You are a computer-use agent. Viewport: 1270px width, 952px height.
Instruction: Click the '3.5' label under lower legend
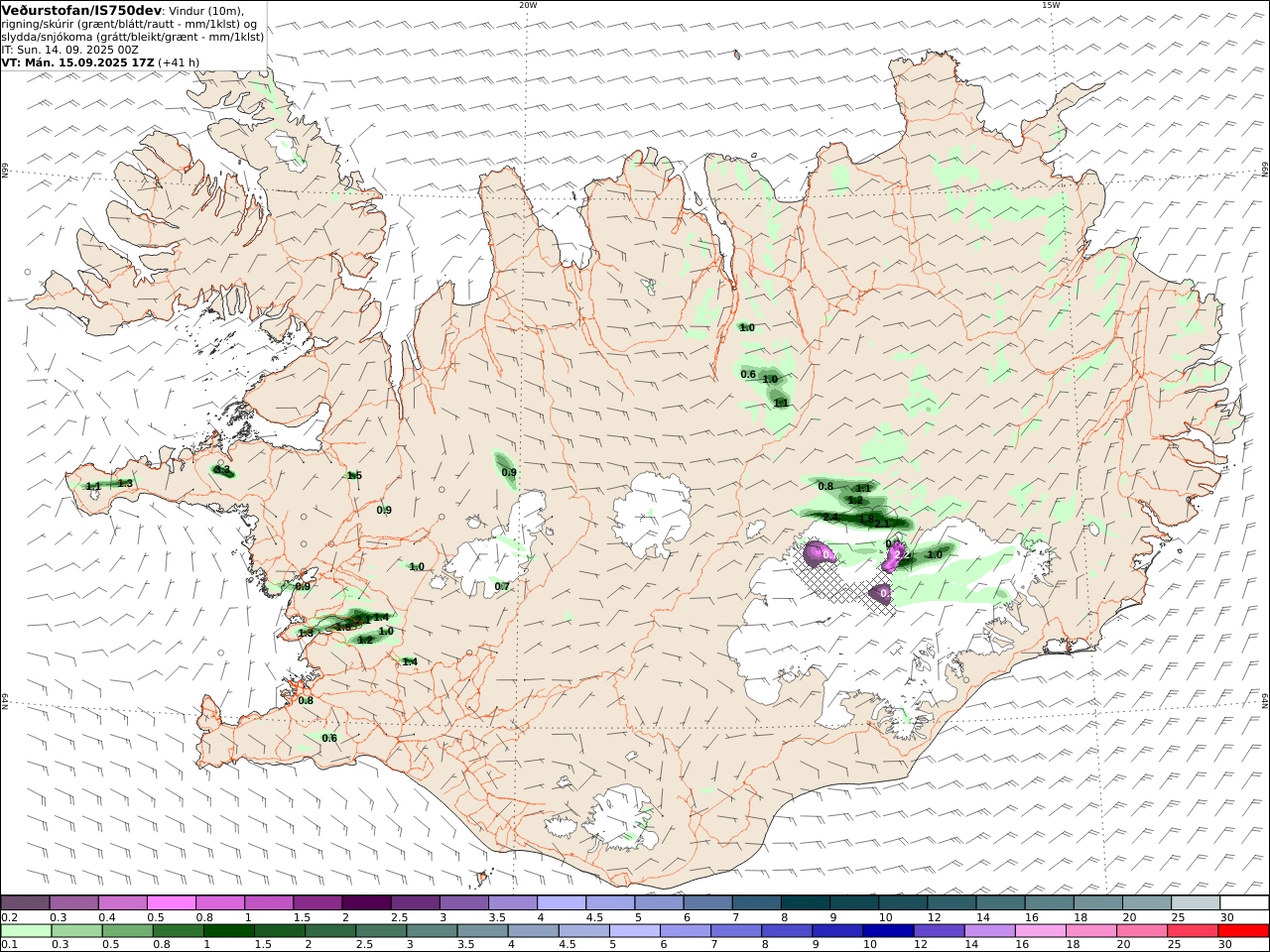tap(464, 945)
